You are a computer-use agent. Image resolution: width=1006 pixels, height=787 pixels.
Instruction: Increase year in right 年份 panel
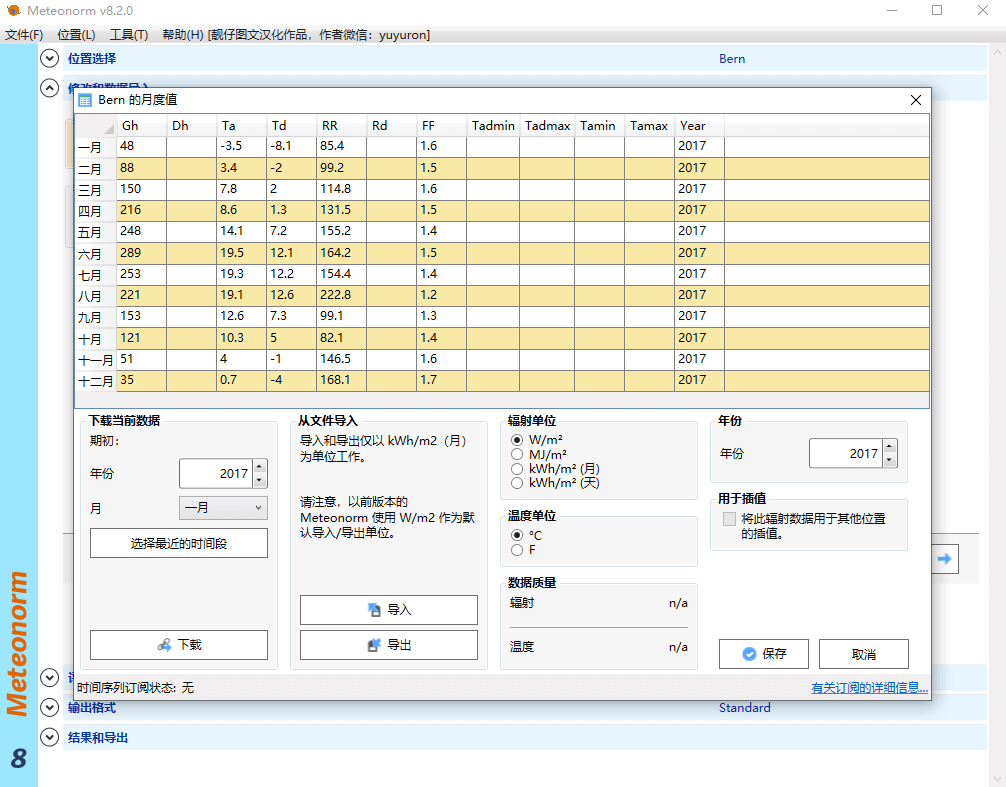[889, 447]
